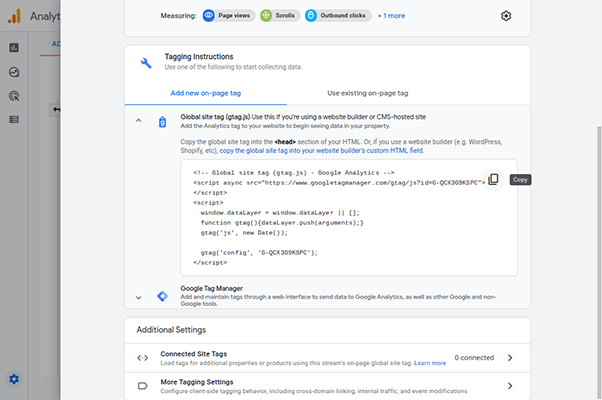Open enhanced measurement settings gear
602x400 pixels.
[506, 16]
